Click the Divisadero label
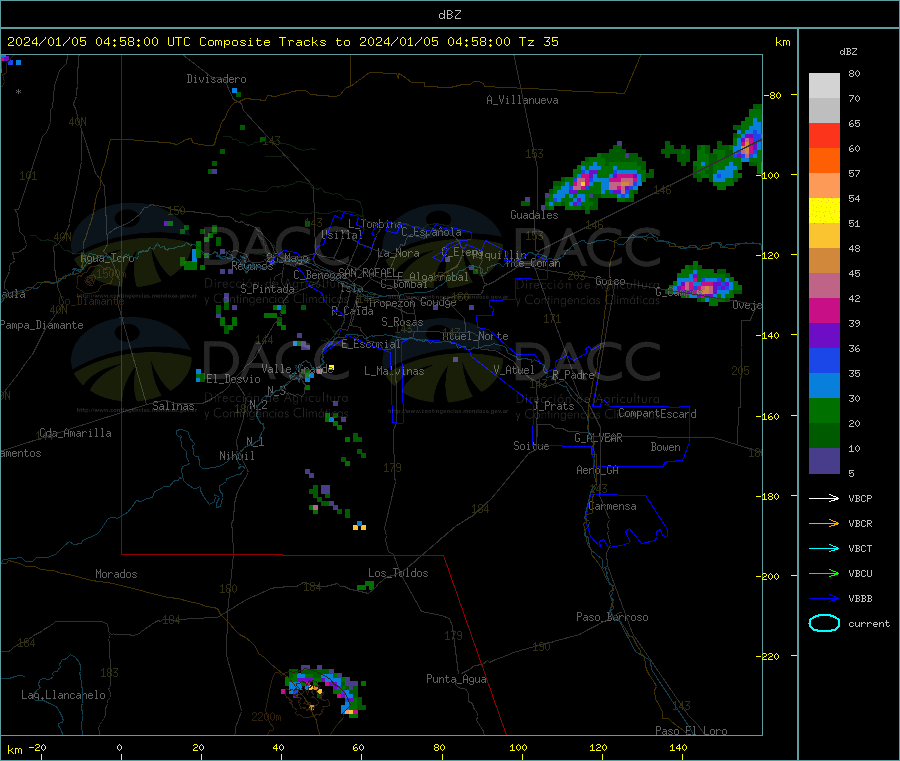Viewport: 900px width, 761px height. click(216, 79)
